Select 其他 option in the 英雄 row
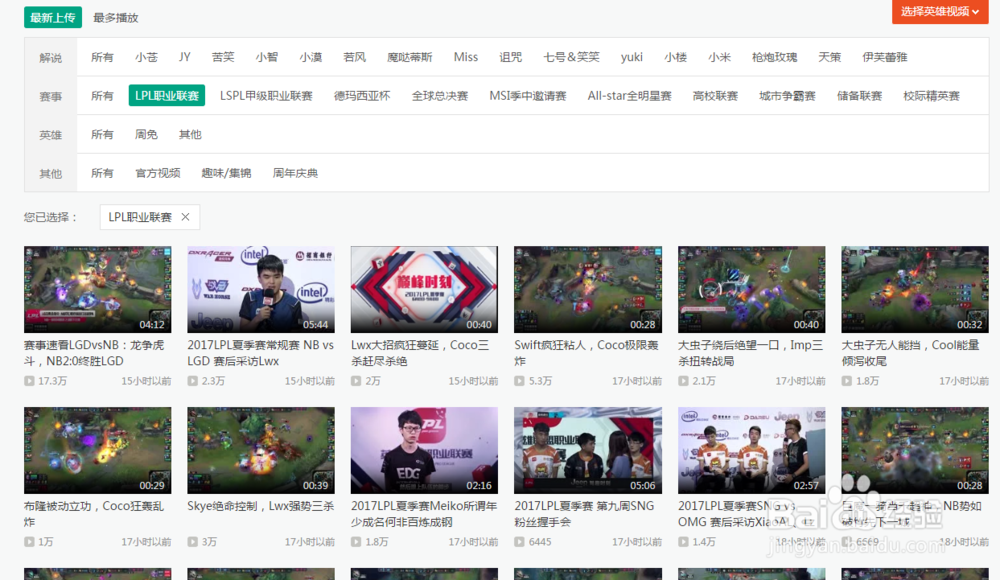1000x580 pixels. point(190,134)
